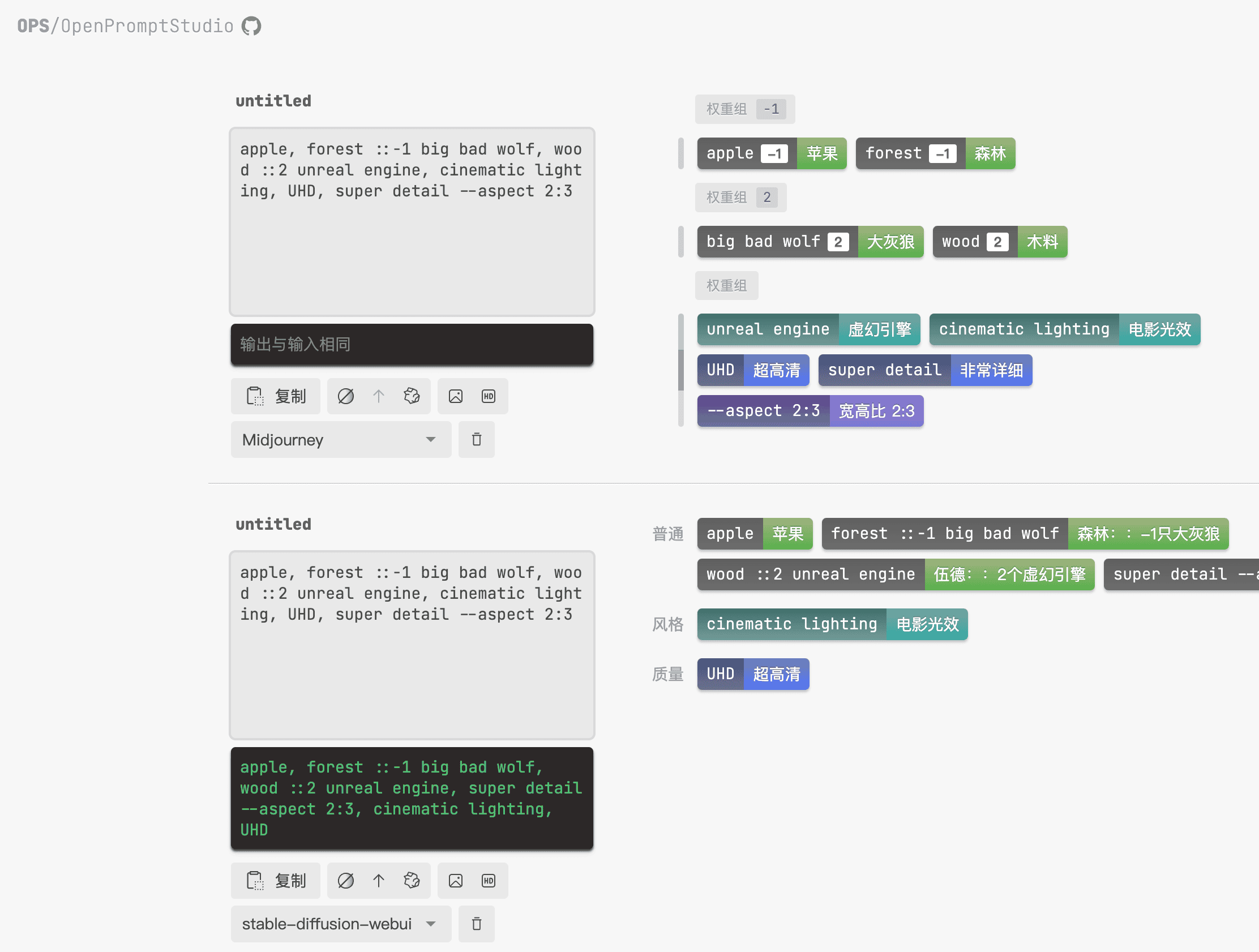
Task: Click the 质量 category label
Action: pos(667,674)
